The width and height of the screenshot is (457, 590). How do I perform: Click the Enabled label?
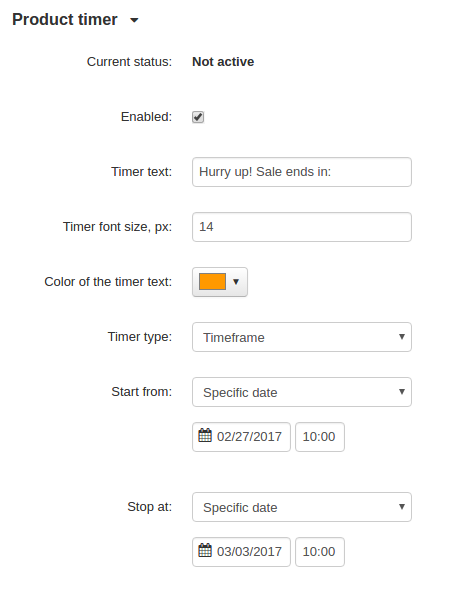click(146, 117)
